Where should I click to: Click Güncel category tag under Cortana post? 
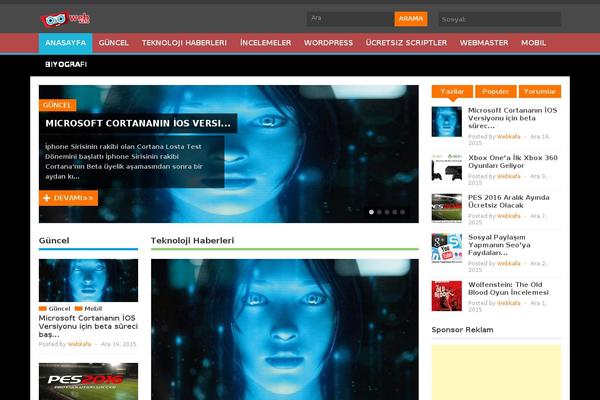pos(59,309)
